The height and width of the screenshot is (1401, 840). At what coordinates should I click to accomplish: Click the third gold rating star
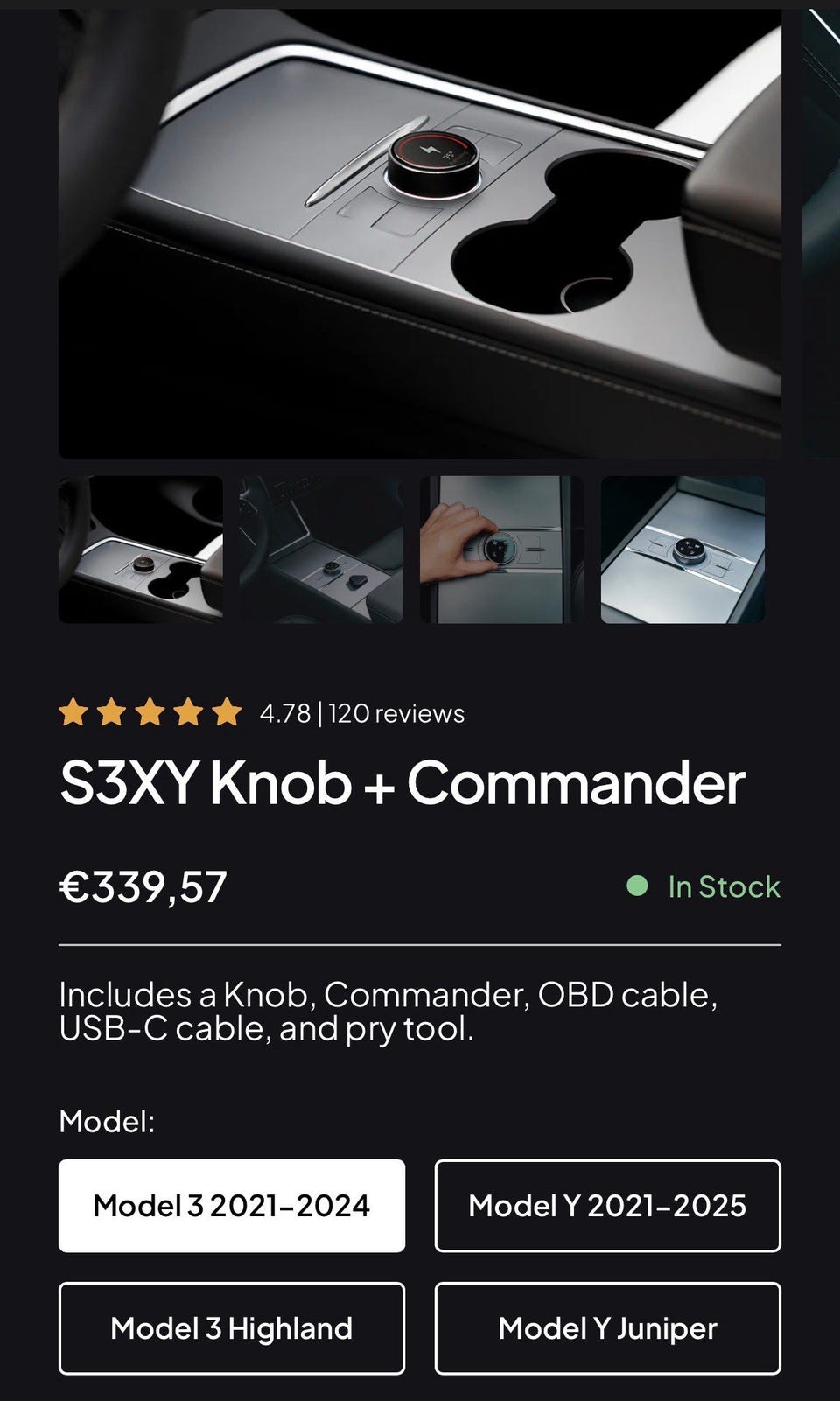(150, 713)
